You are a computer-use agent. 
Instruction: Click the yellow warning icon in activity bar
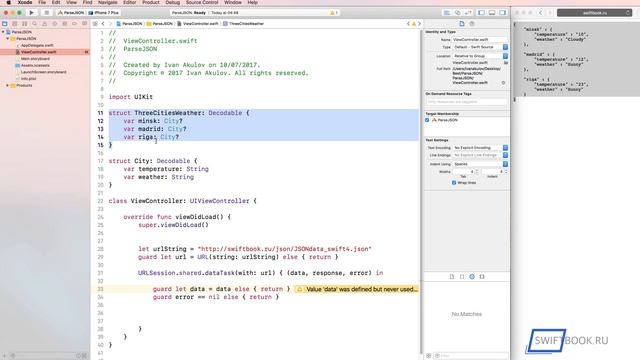pos(333,13)
